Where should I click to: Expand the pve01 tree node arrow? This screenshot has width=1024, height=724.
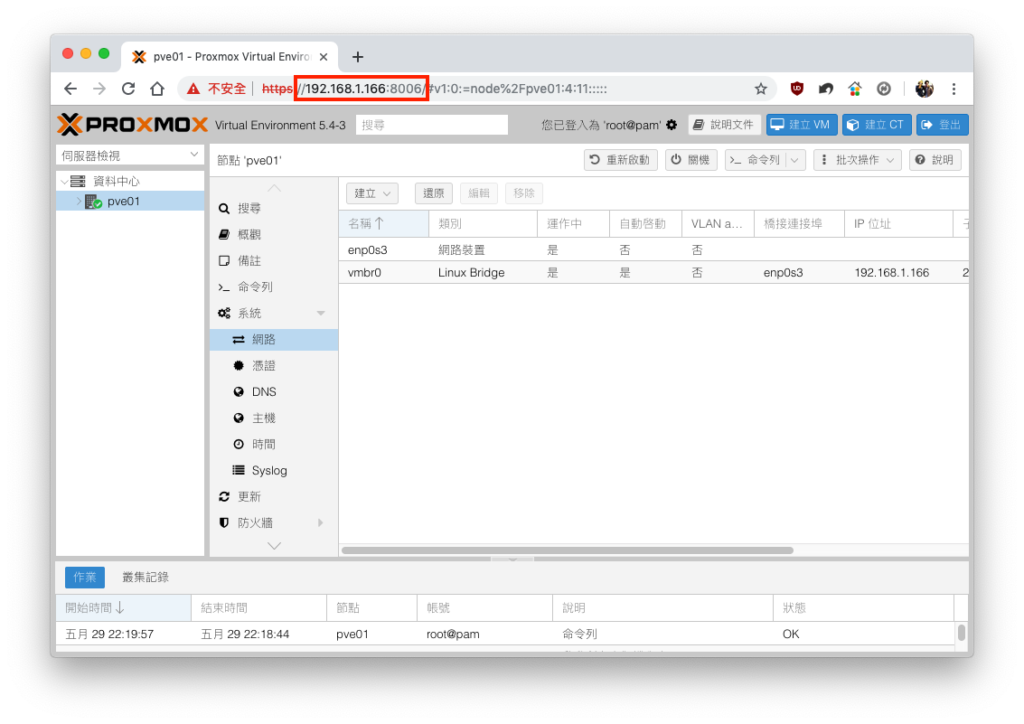click(79, 201)
